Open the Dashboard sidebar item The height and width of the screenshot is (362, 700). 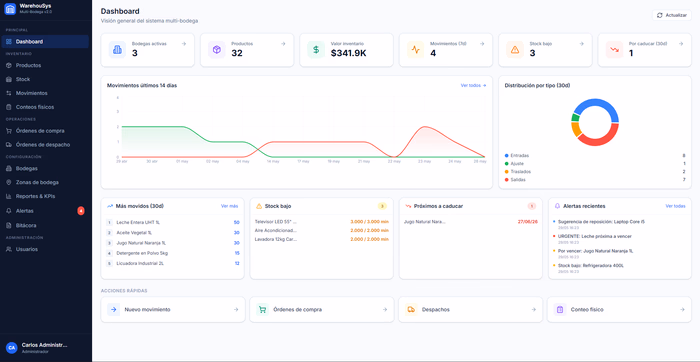pyautogui.click(x=46, y=42)
